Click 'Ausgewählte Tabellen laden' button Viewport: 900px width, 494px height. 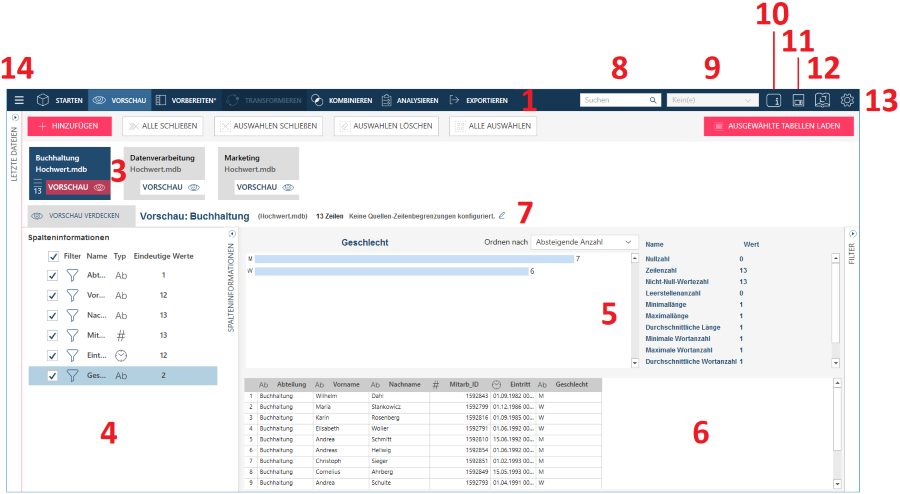(778, 126)
